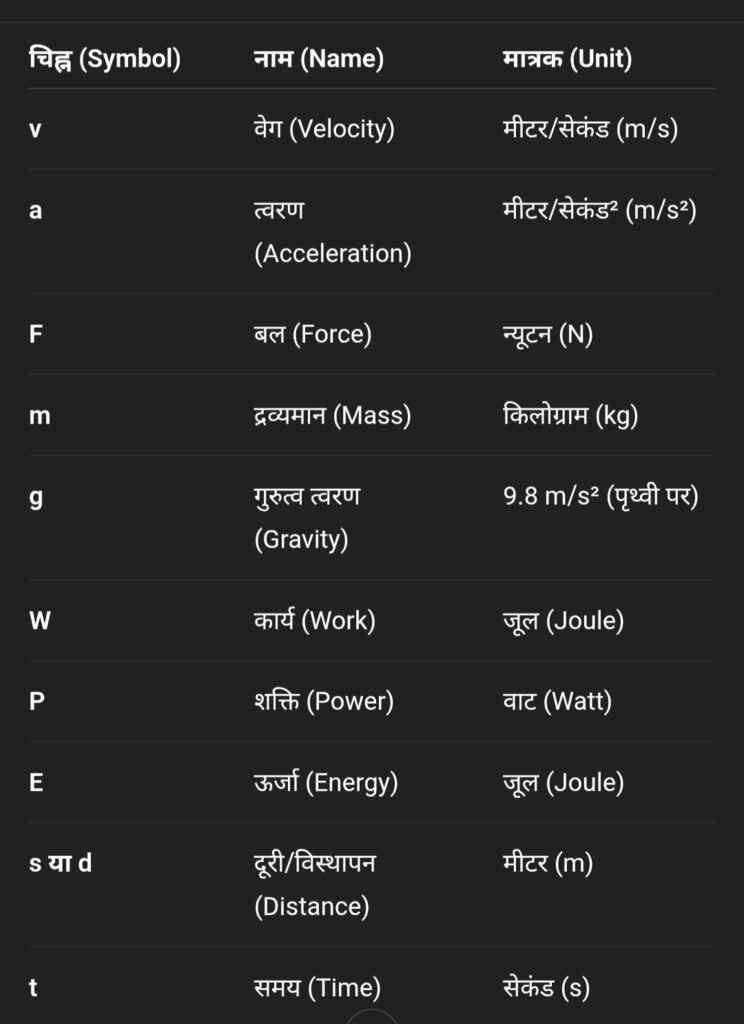Select the Name column header

[x=319, y=59]
